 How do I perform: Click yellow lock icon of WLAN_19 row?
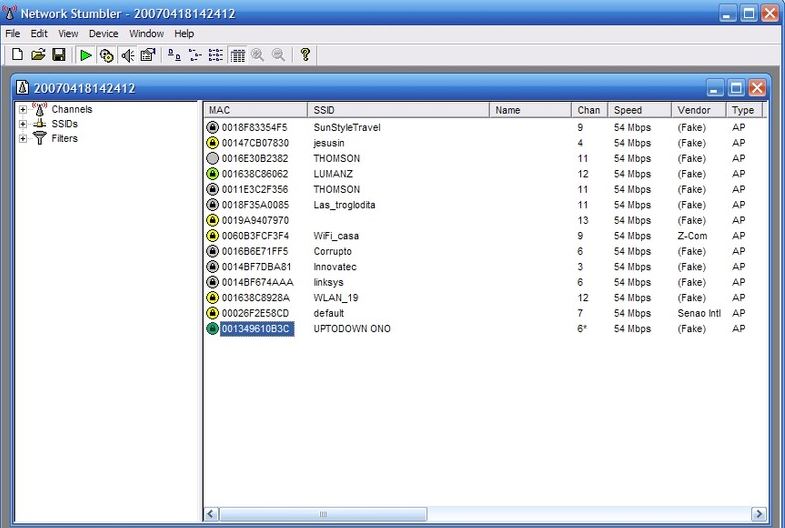212,298
